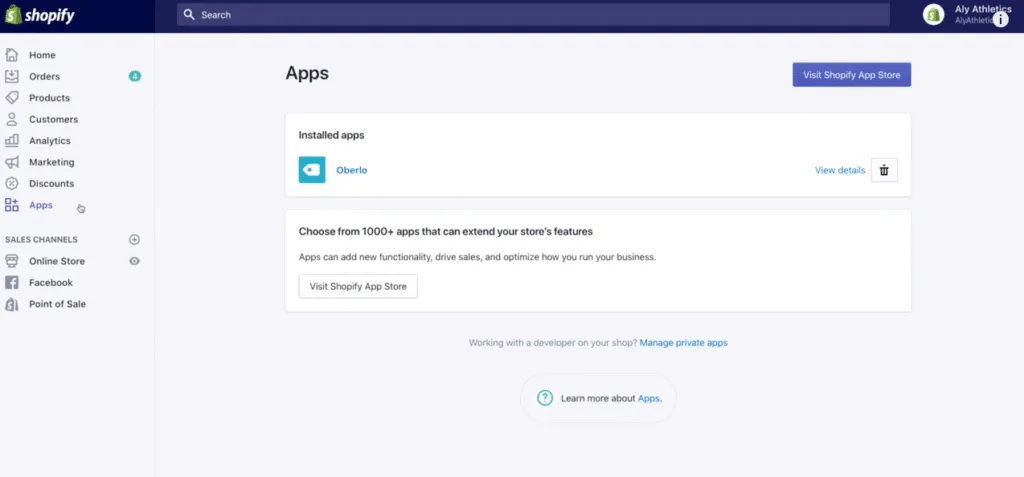Click the purple Visit Shopify App Store button

tap(852, 74)
